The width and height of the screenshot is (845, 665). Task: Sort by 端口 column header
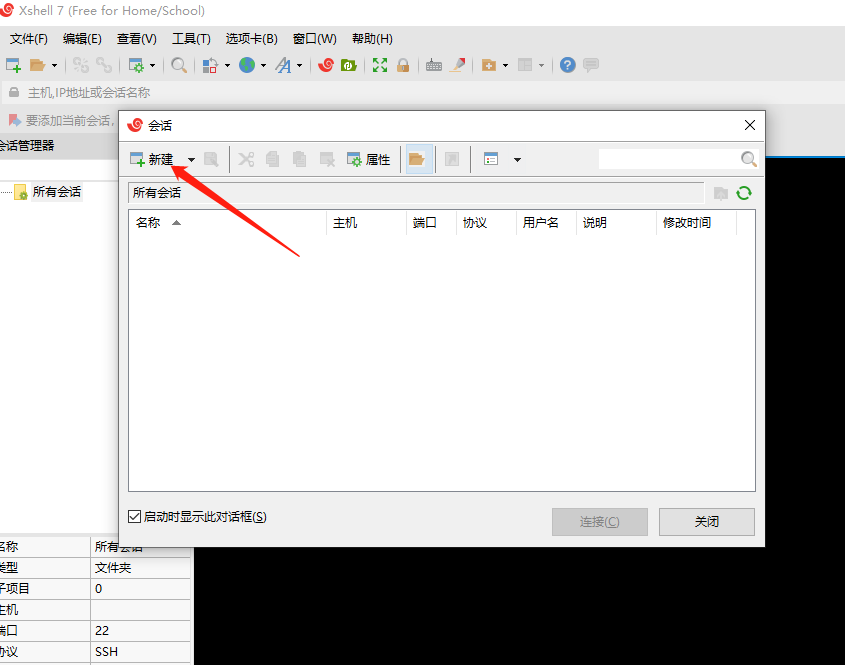point(431,223)
